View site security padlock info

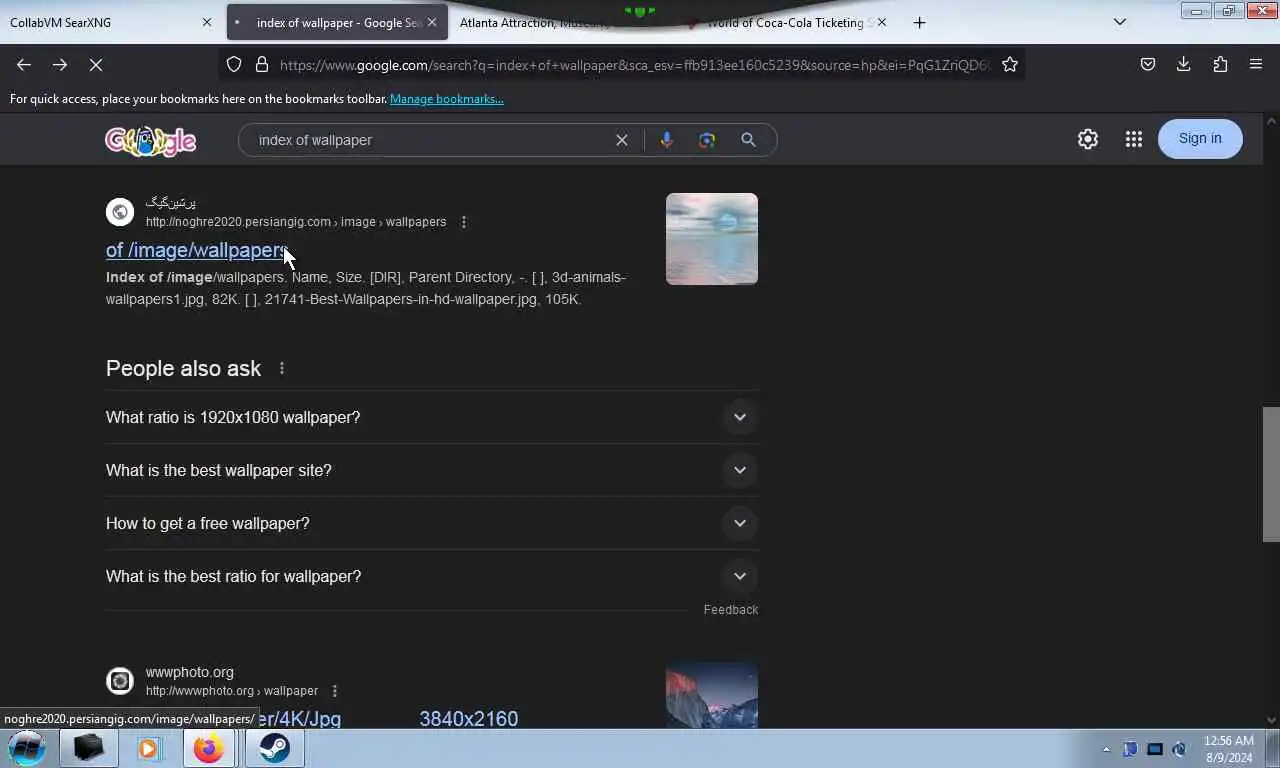pos(262,64)
